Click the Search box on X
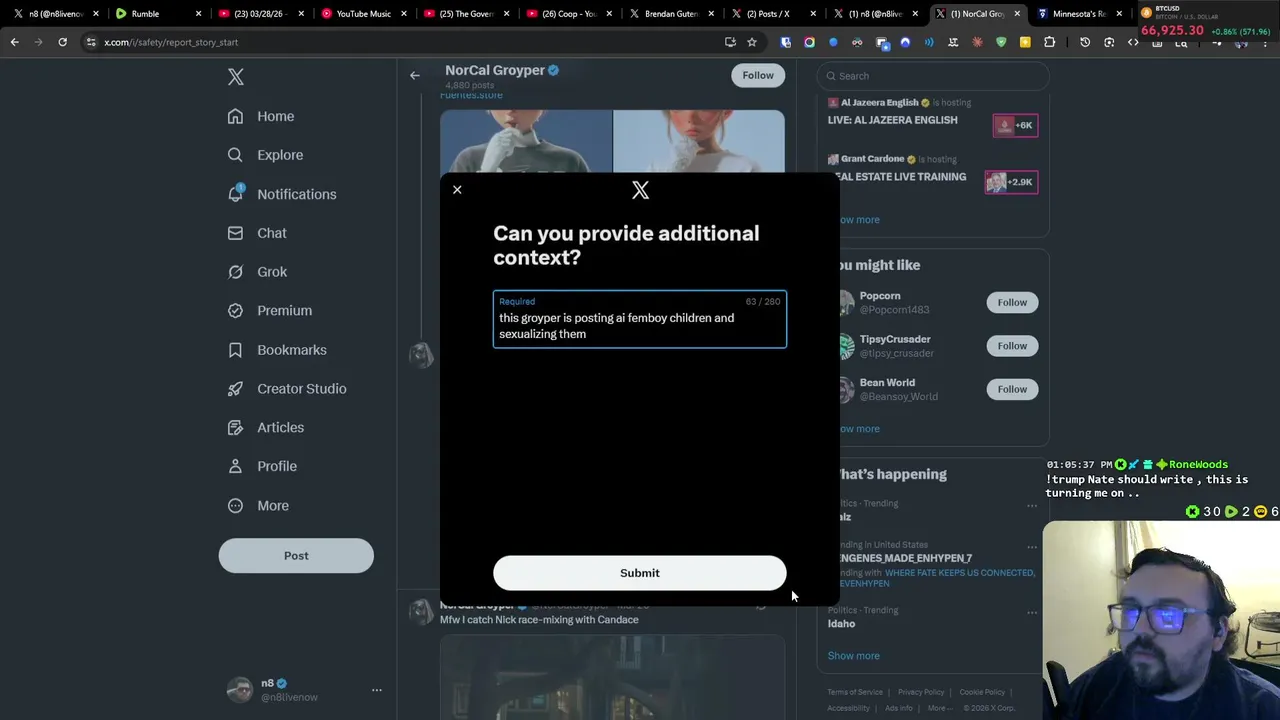 [933, 76]
